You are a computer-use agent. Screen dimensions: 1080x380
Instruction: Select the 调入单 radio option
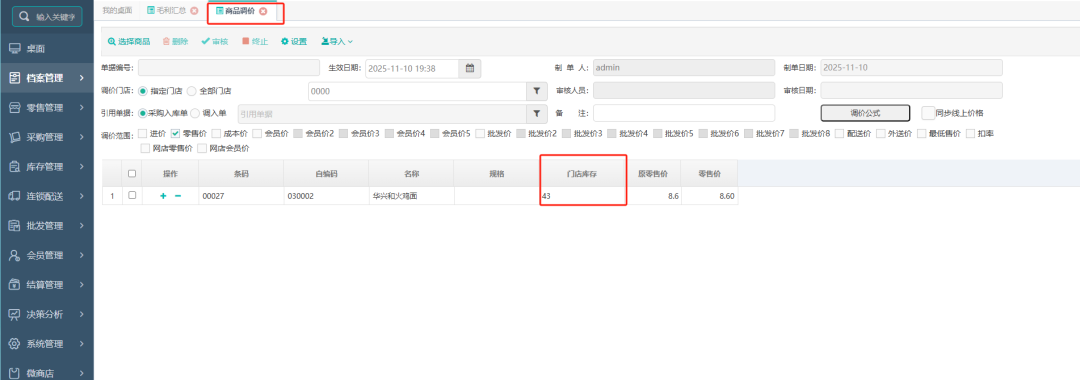[195, 113]
